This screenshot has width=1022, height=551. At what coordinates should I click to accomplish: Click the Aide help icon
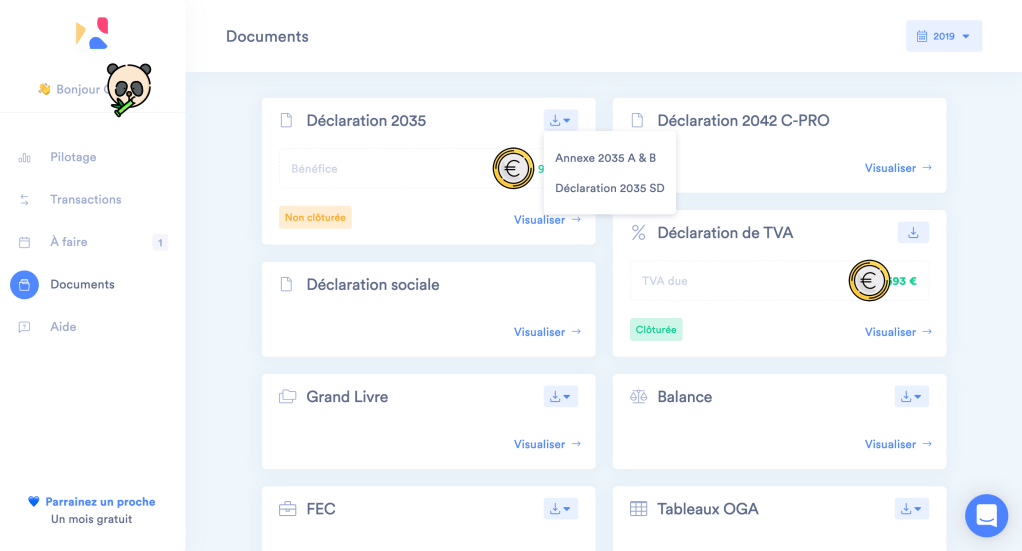tap(25, 327)
